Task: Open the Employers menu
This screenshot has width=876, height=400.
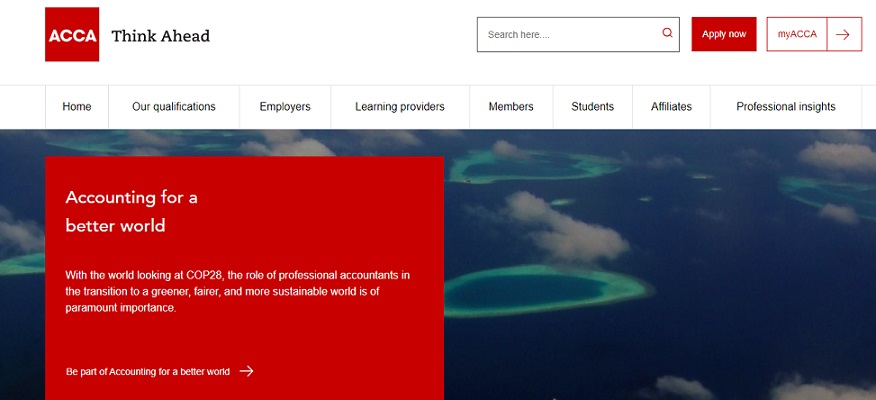Action: pos(285,107)
